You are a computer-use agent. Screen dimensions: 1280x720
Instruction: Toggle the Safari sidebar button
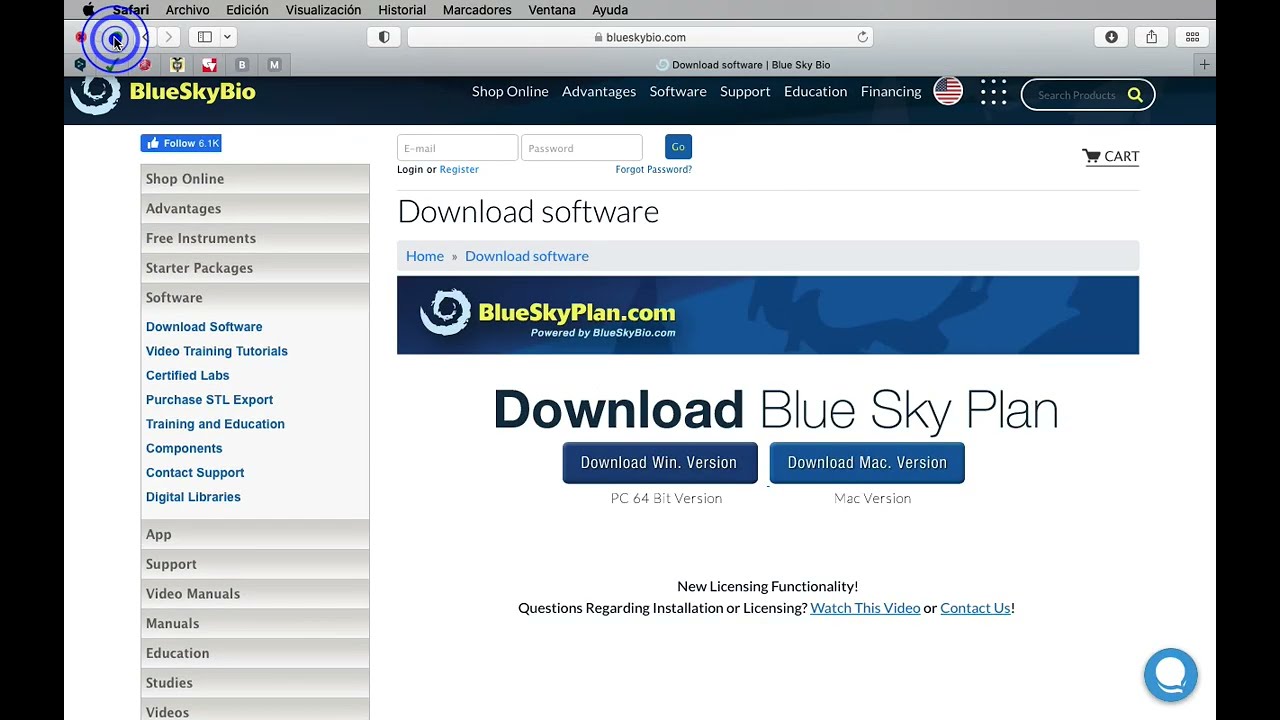(x=205, y=37)
